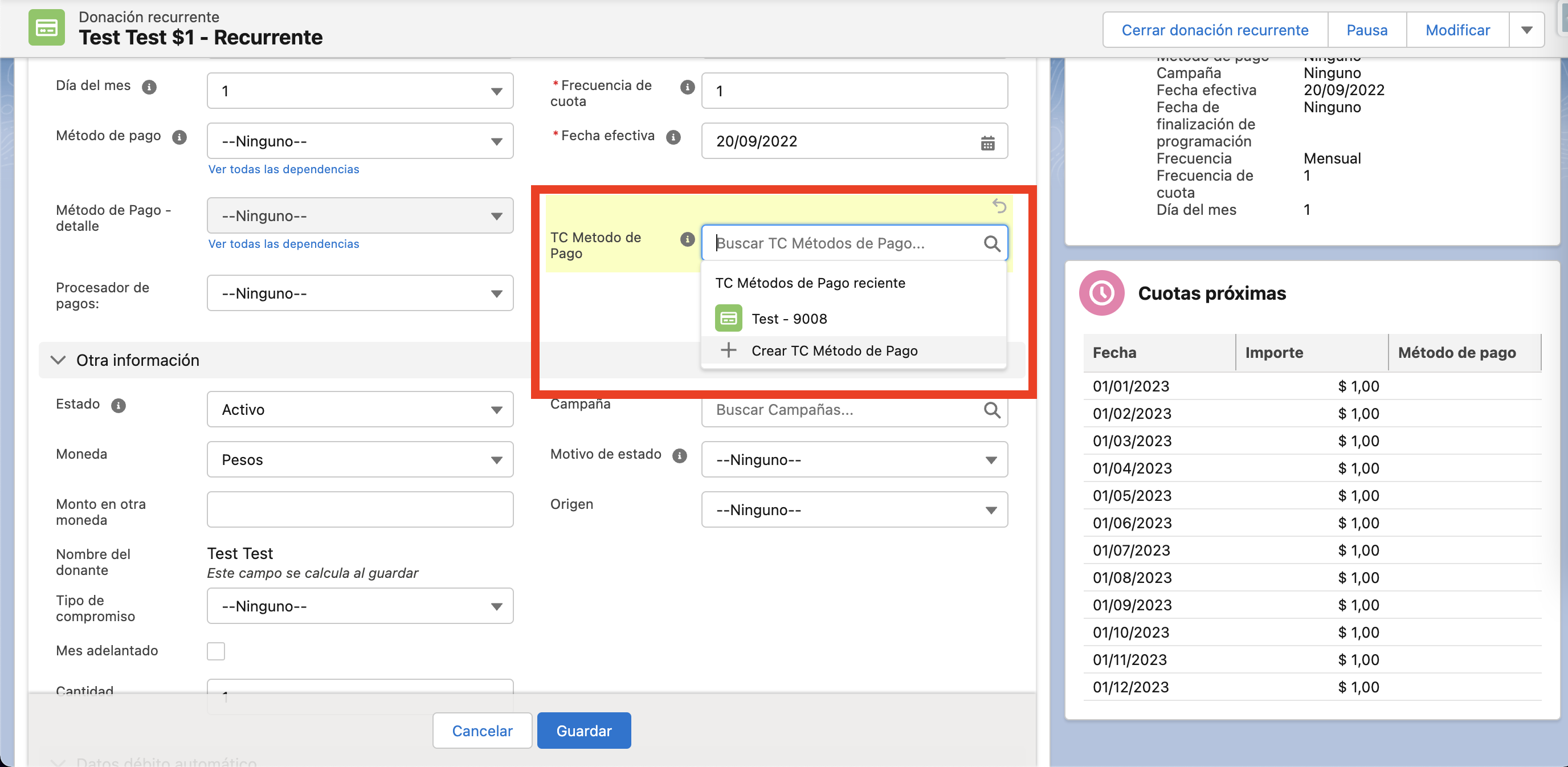1568x767 pixels.
Task: Focus the Buscar Campañas search field
Action: [x=854, y=410]
